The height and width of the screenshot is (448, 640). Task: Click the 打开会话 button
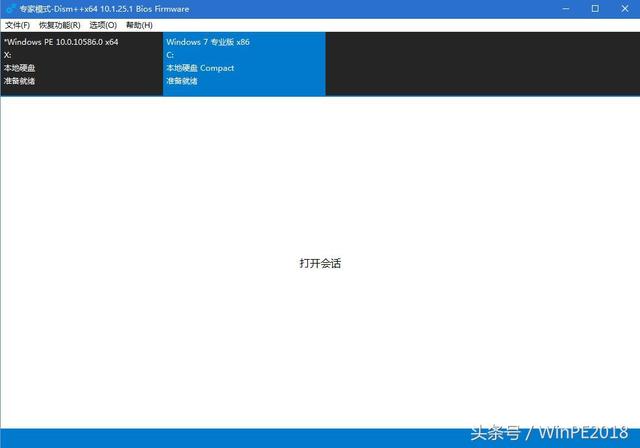(x=320, y=263)
